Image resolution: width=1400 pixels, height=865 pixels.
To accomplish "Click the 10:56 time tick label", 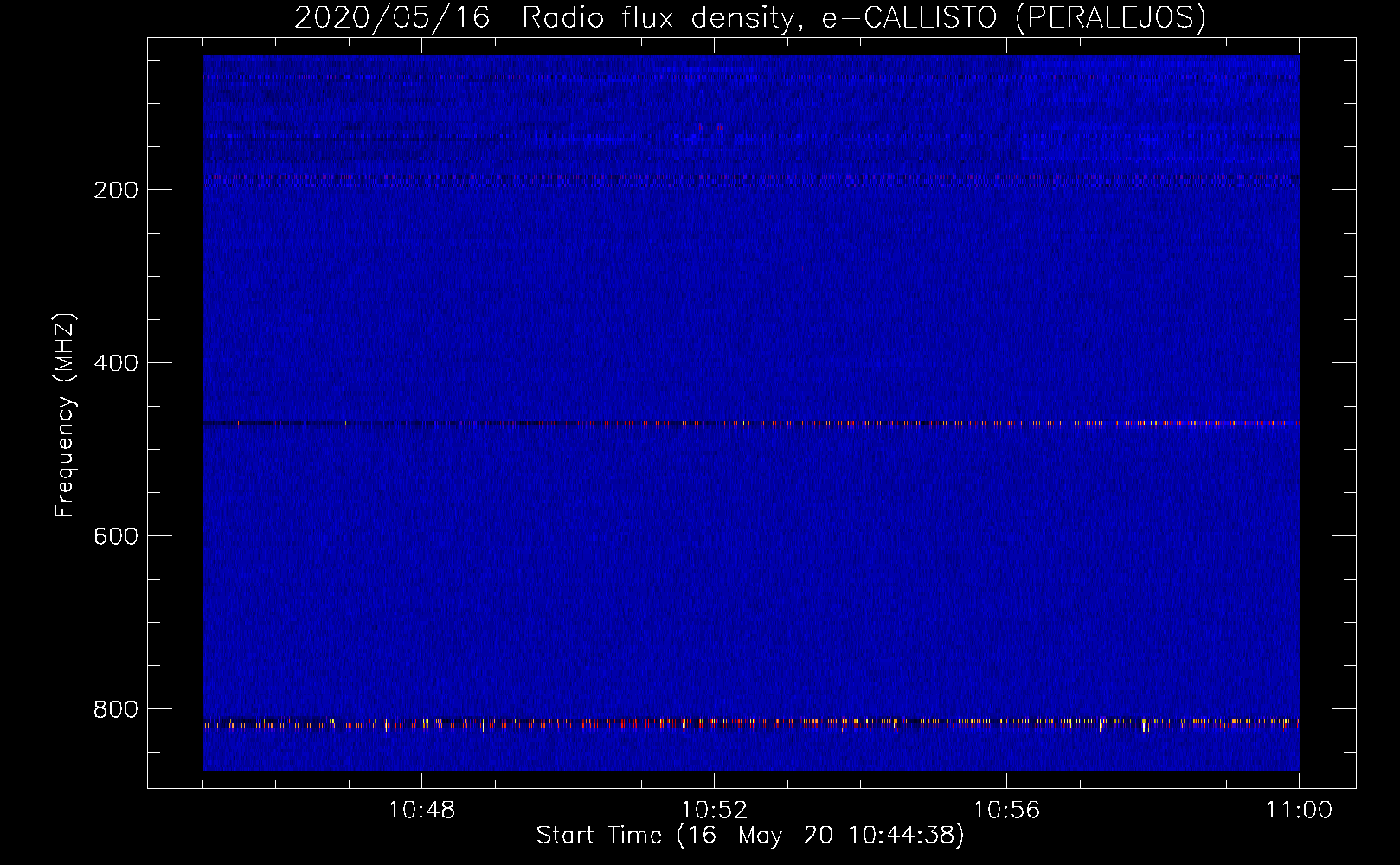I will [1006, 811].
